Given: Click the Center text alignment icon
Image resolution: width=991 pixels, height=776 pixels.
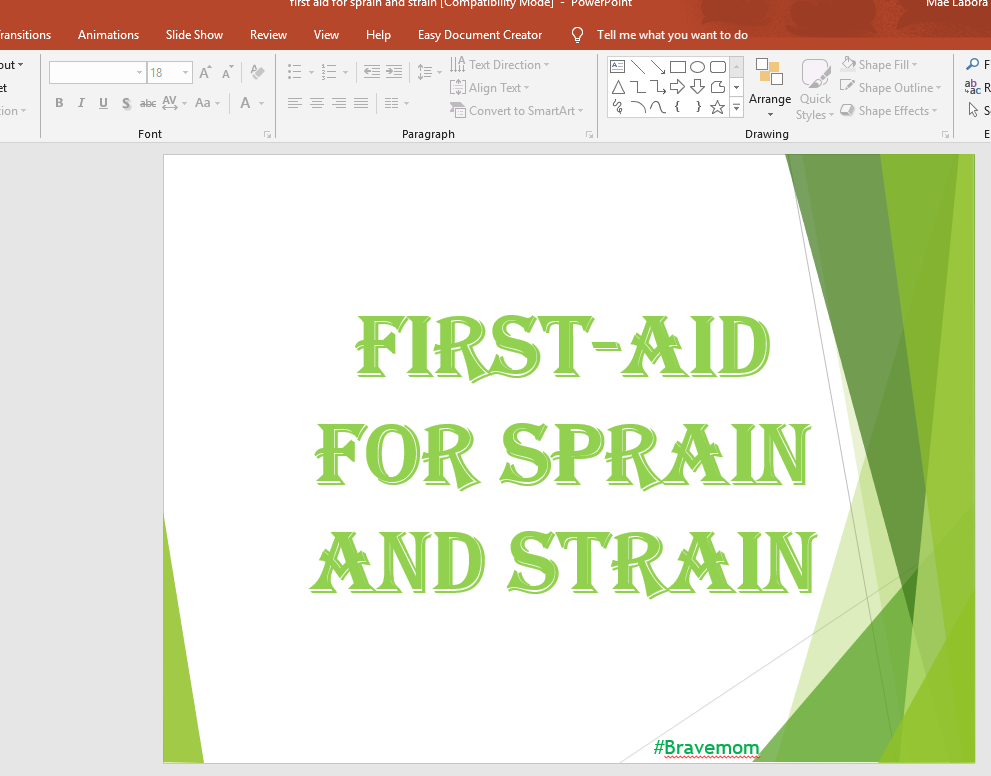Looking at the screenshot, I should pyautogui.click(x=317, y=103).
